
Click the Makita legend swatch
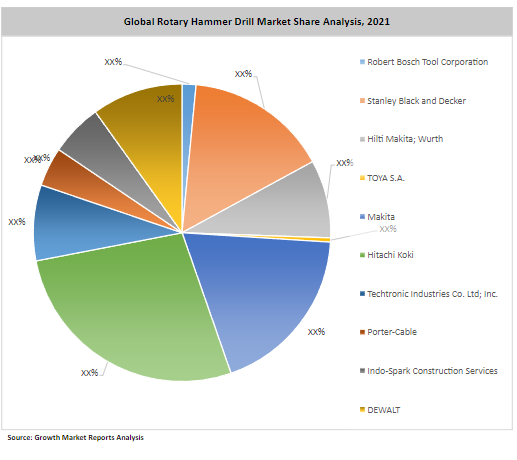tap(362, 217)
